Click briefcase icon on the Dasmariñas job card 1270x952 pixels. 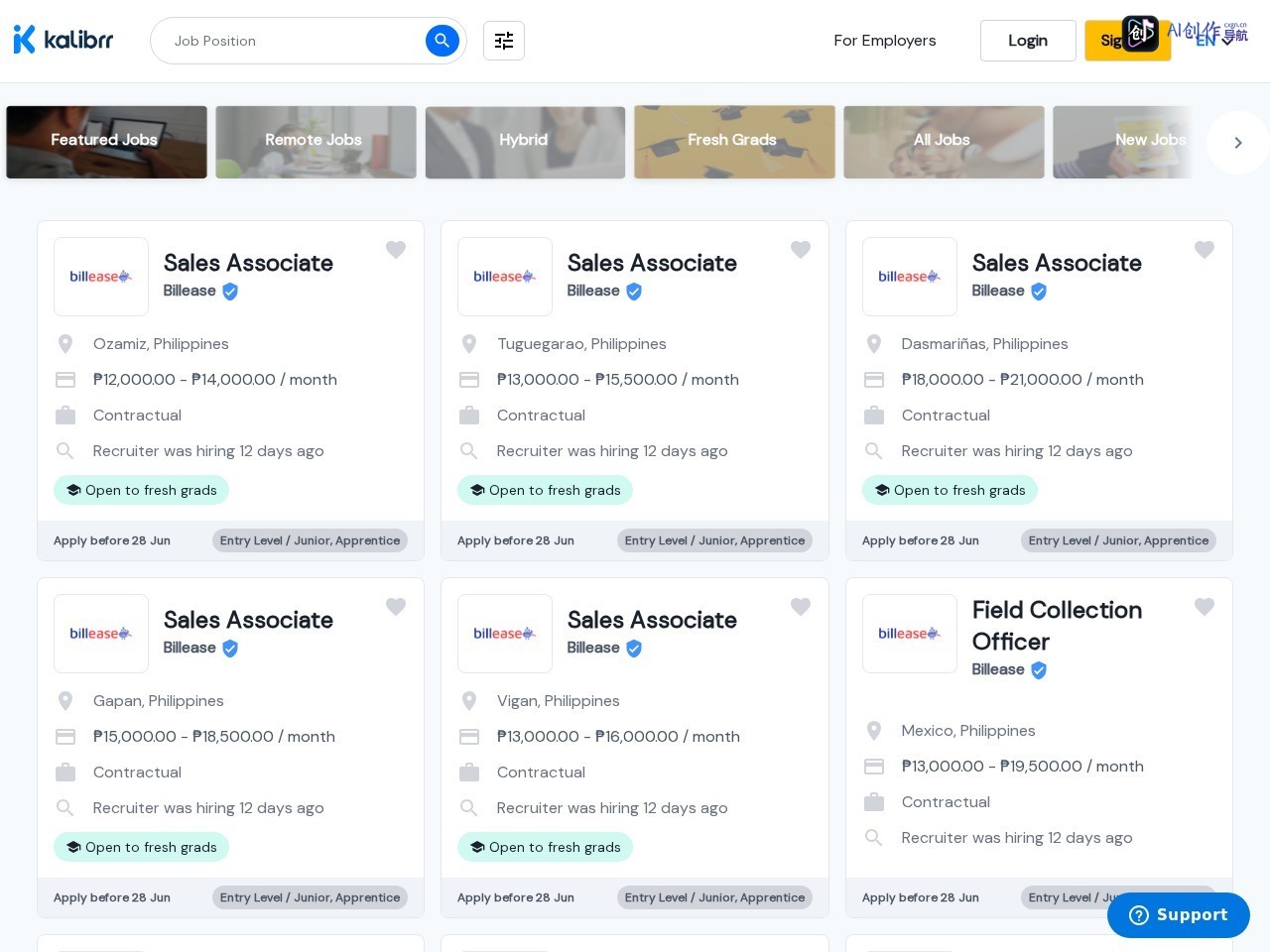coord(874,416)
